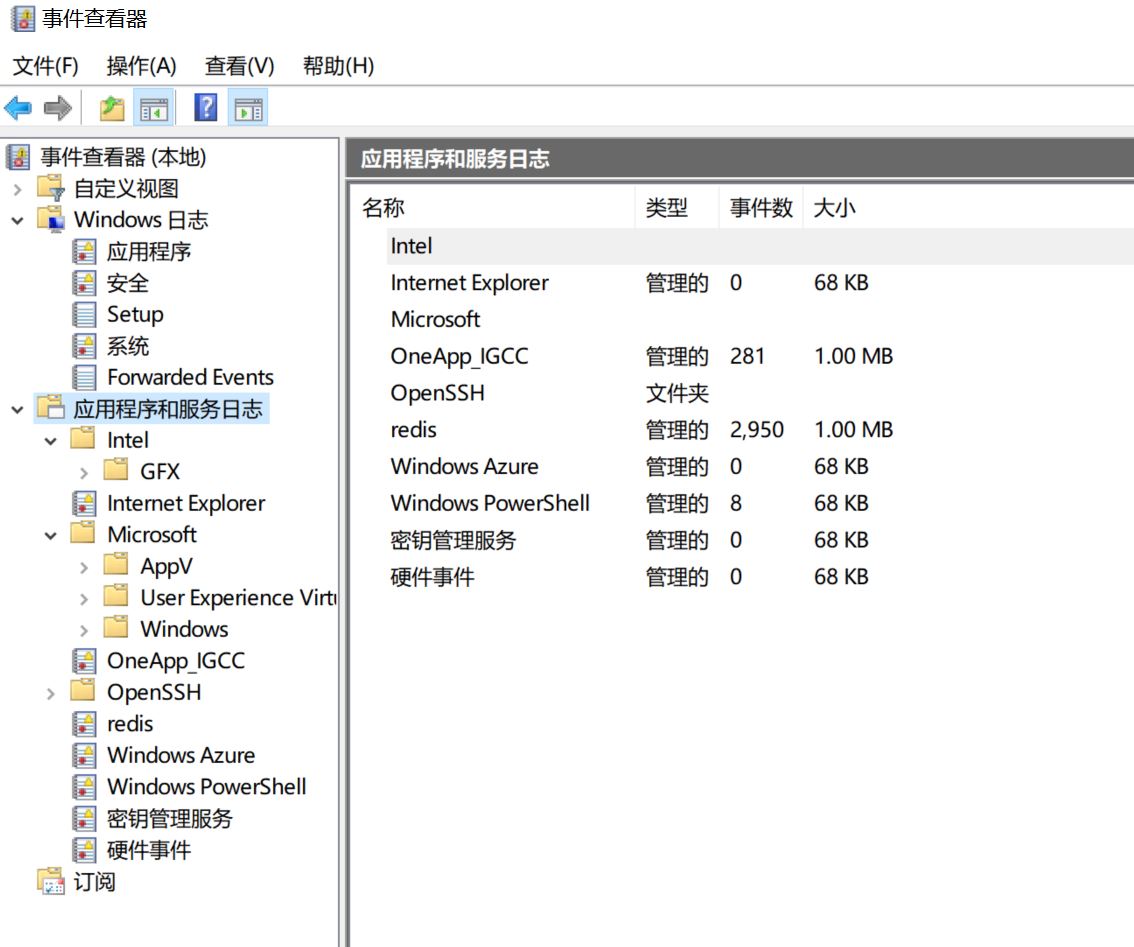Image resolution: width=1134 pixels, height=947 pixels.
Task: Sort list by 事件数 column header
Action: tap(761, 208)
